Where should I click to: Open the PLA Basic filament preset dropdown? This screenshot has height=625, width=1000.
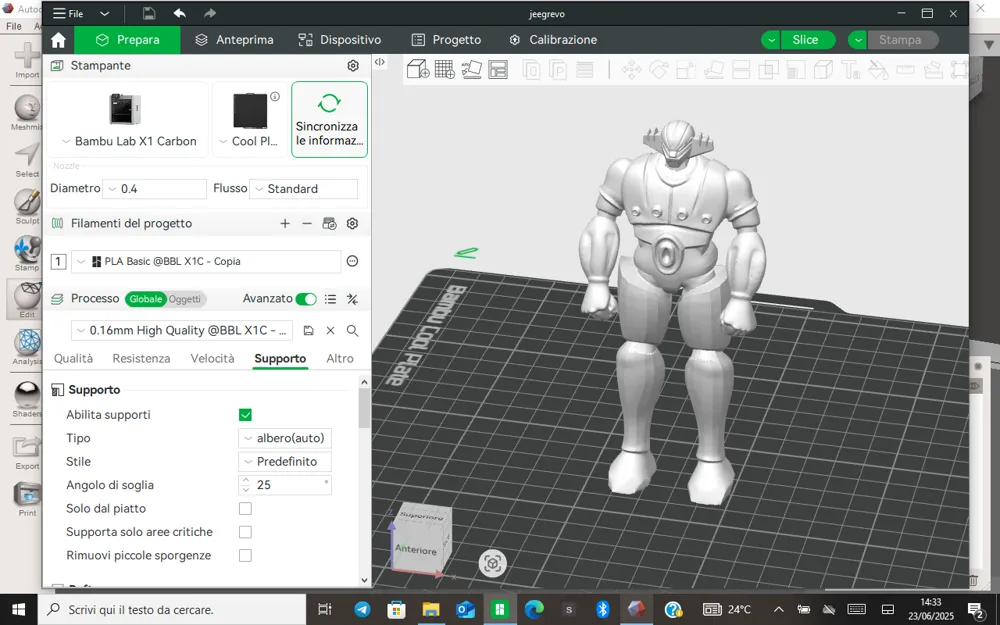click(206, 261)
